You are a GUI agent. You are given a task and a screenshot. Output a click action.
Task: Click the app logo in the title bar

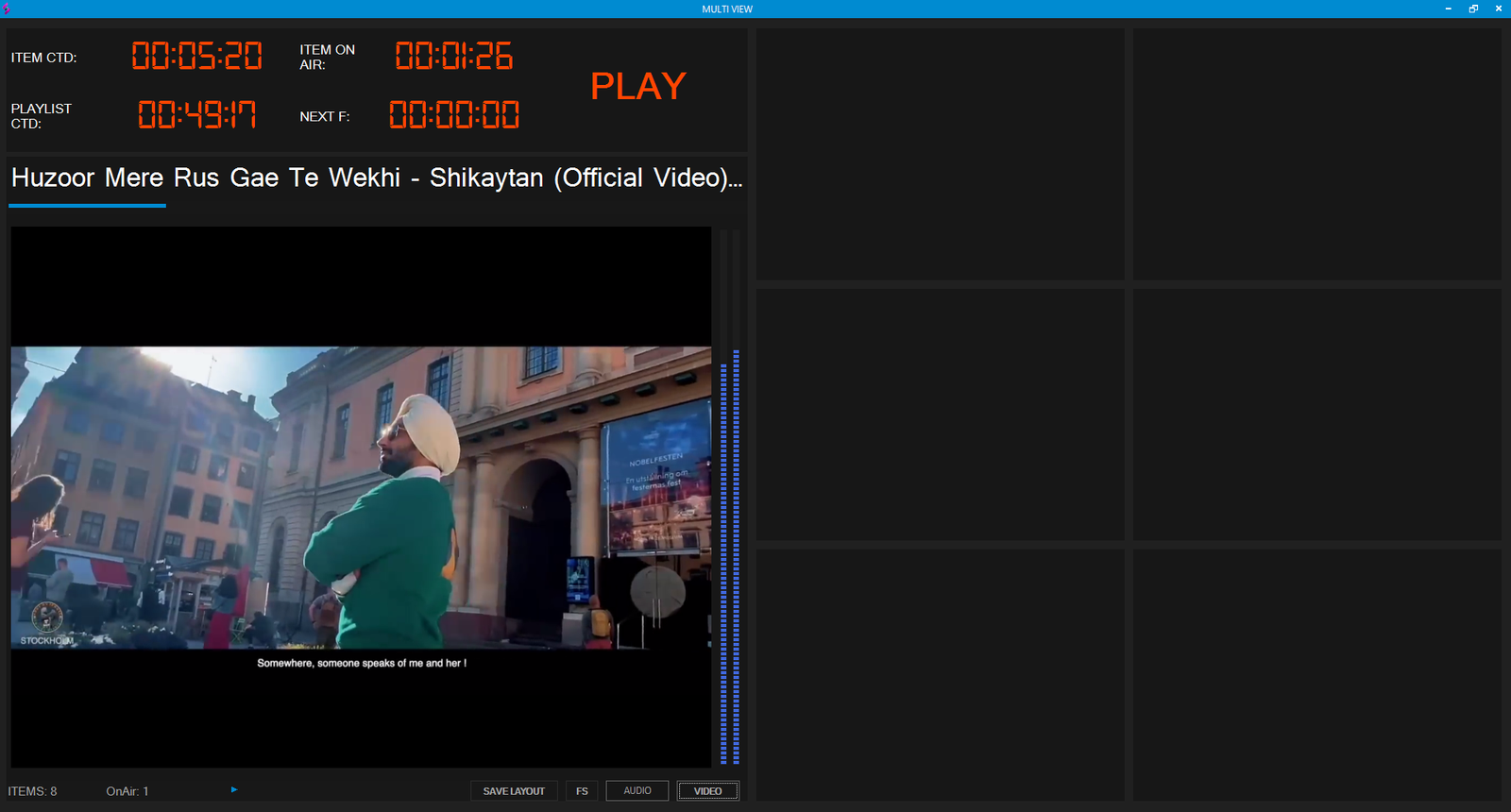7,8
